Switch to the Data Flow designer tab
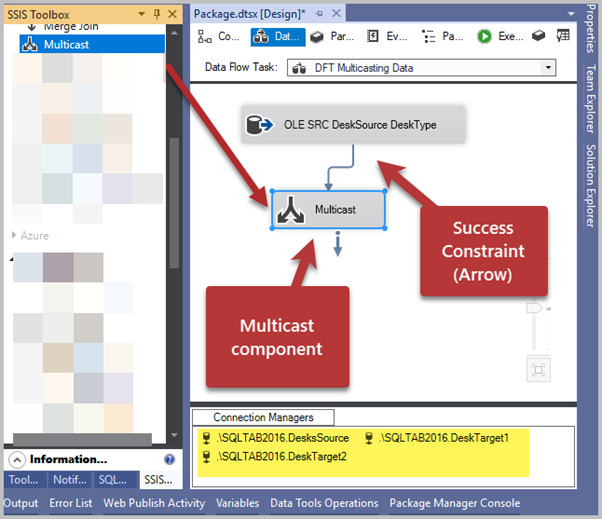The width and height of the screenshot is (602, 519). tap(278, 37)
